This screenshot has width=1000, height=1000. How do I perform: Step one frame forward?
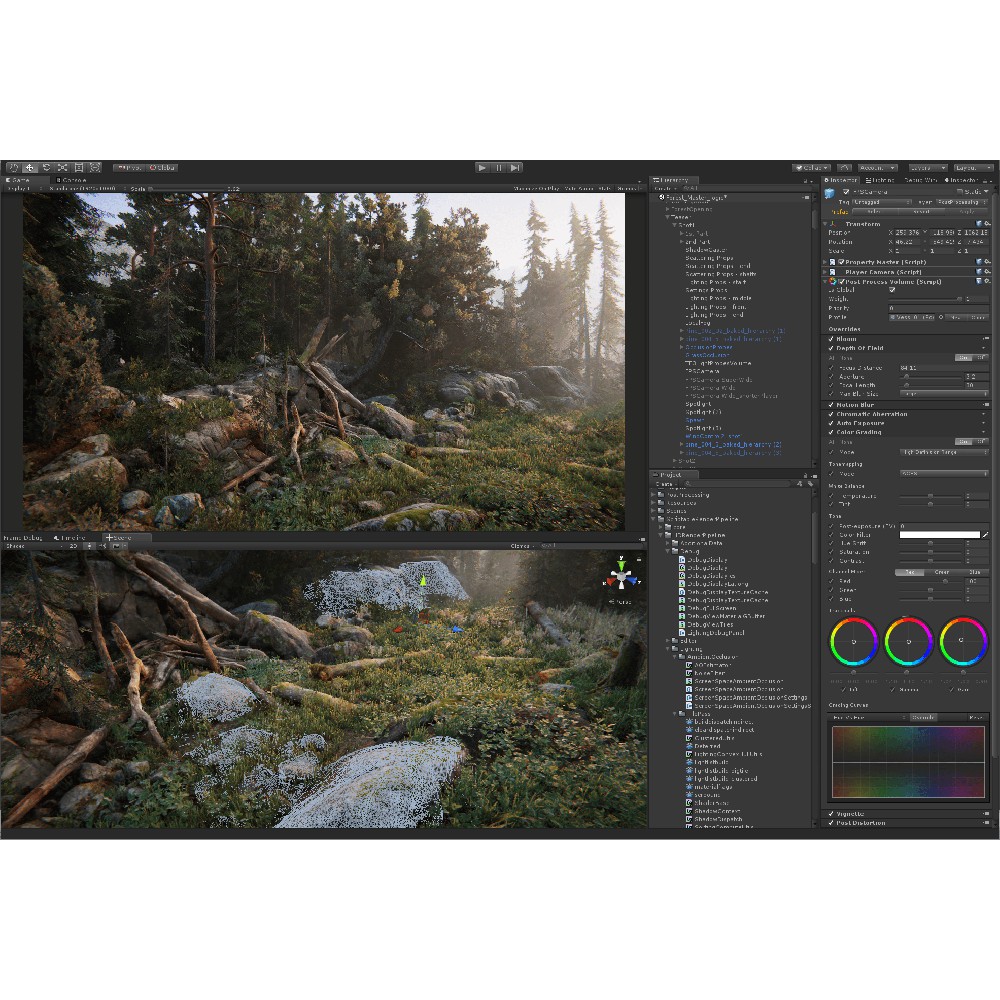coord(515,168)
